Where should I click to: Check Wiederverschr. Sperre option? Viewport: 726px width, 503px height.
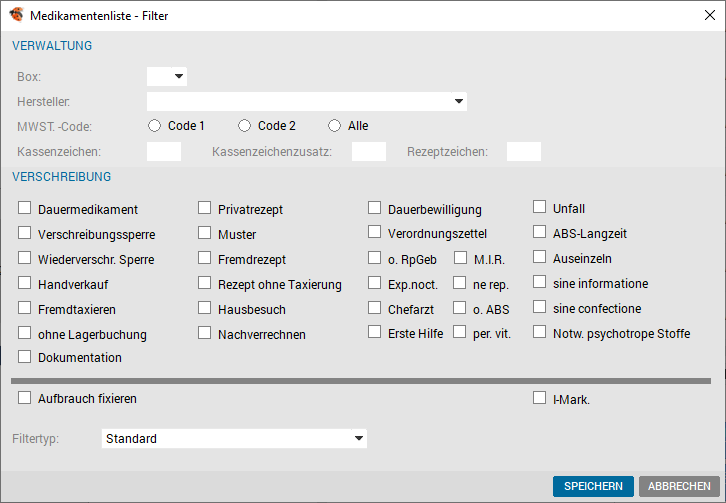[x=25, y=258]
